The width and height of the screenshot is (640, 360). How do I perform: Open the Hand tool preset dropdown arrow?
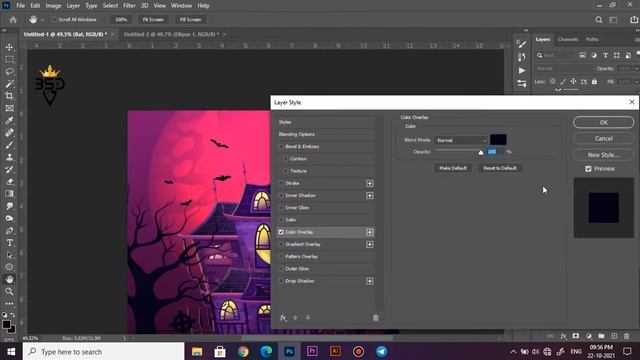pyautogui.click(x=42, y=20)
